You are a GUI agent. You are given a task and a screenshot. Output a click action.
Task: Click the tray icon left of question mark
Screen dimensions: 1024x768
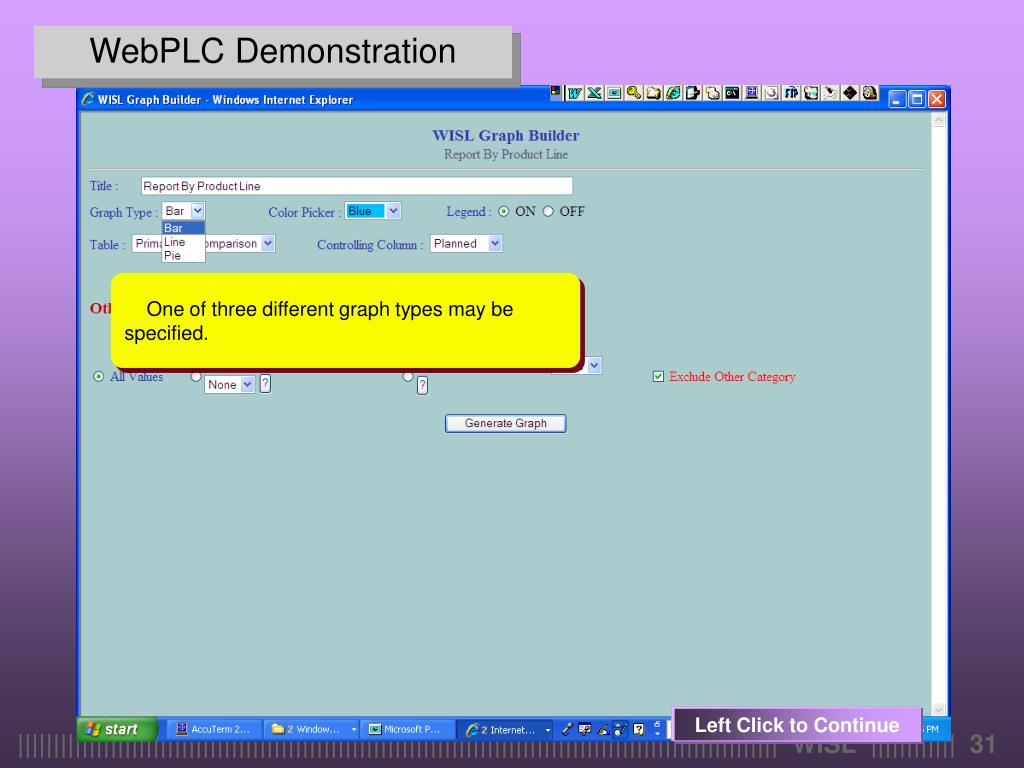pos(620,729)
